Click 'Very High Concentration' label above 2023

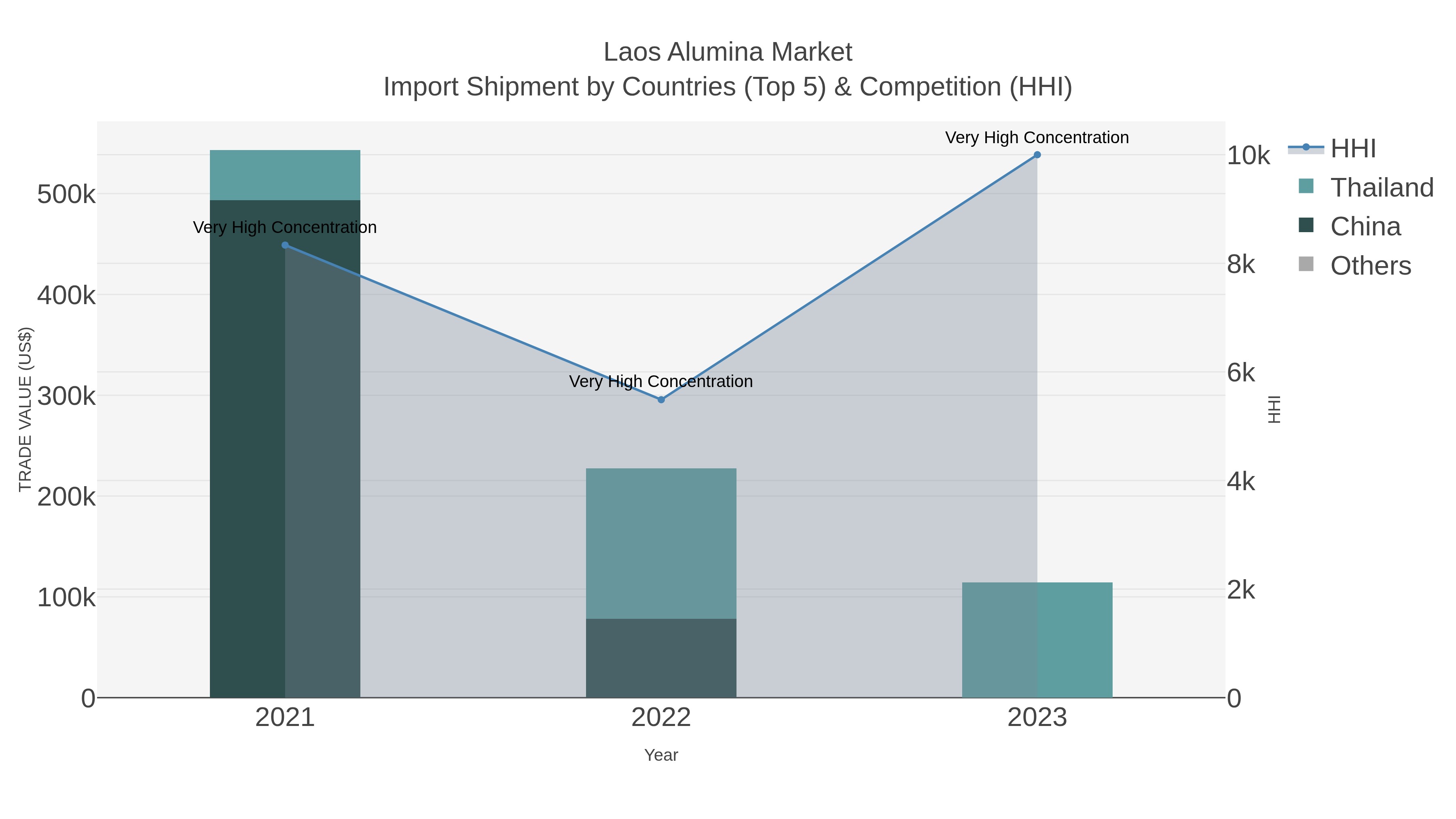pyautogui.click(x=1037, y=138)
